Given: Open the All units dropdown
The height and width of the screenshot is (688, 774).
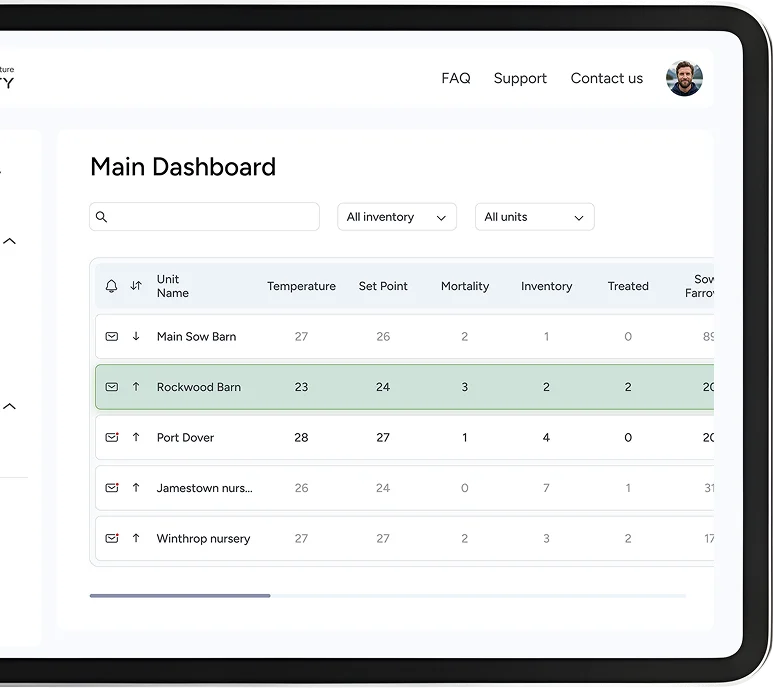Looking at the screenshot, I should (535, 217).
